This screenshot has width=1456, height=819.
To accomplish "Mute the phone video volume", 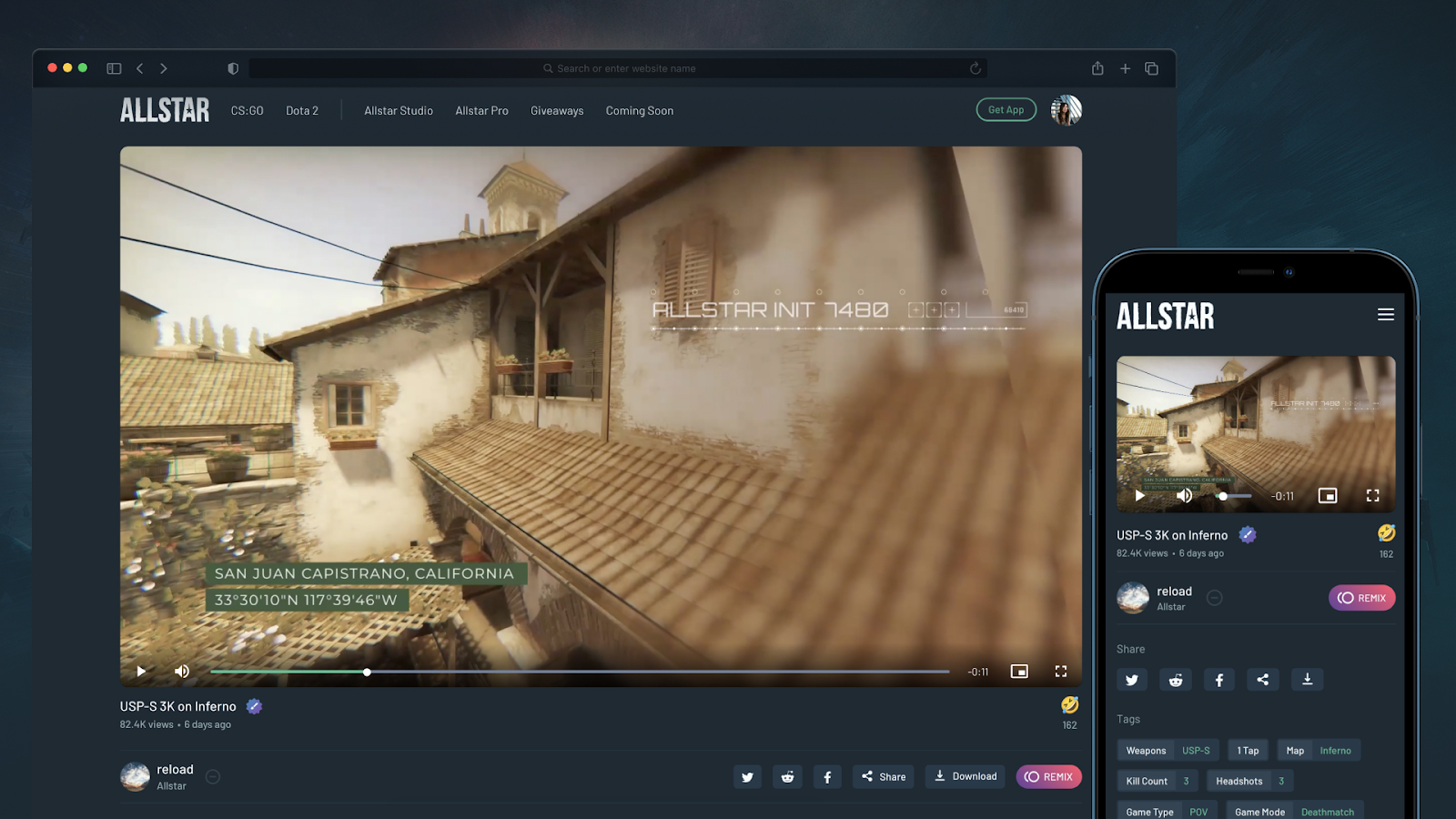I will (1184, 496).
